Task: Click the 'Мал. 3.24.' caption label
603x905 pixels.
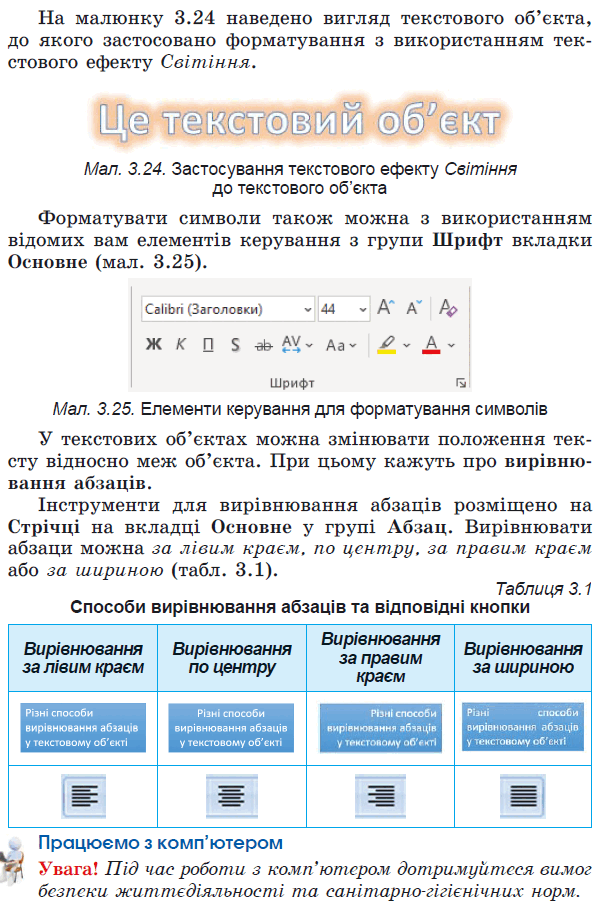Action: (x=125, y=169)
